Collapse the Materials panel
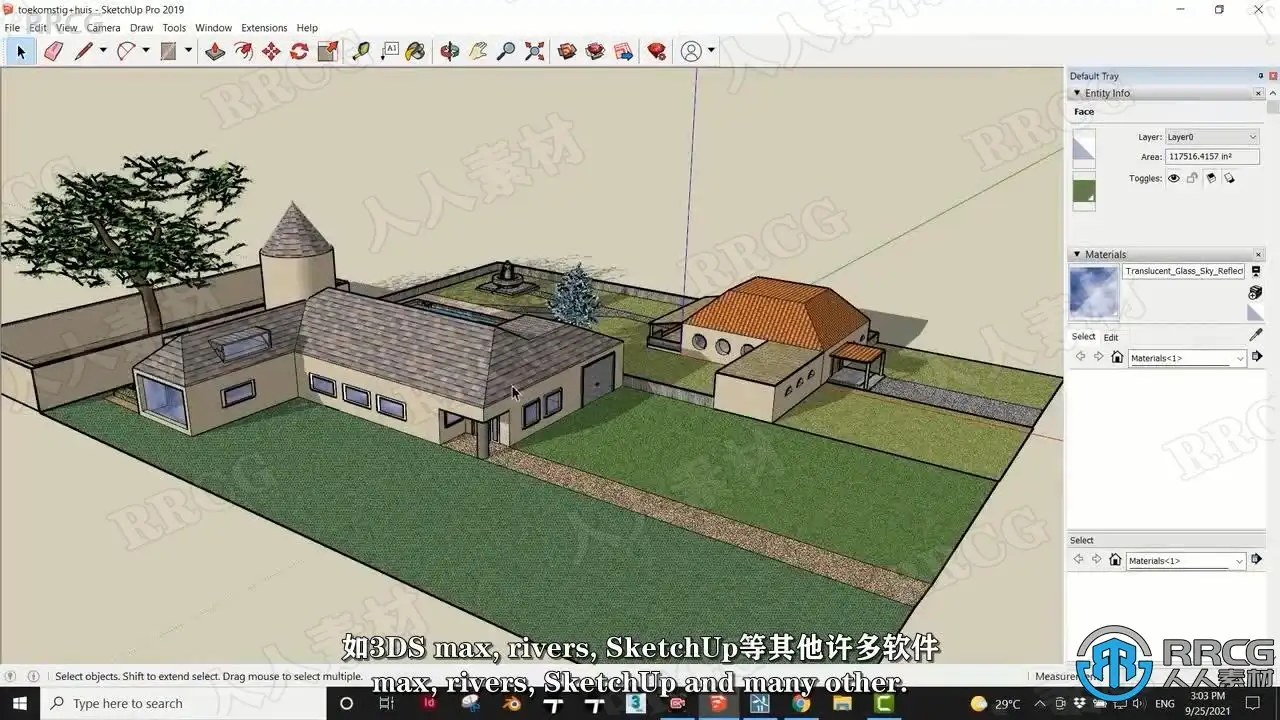Image resolution: width=1280 pixels, height=720 pixels. [1077, 254]
